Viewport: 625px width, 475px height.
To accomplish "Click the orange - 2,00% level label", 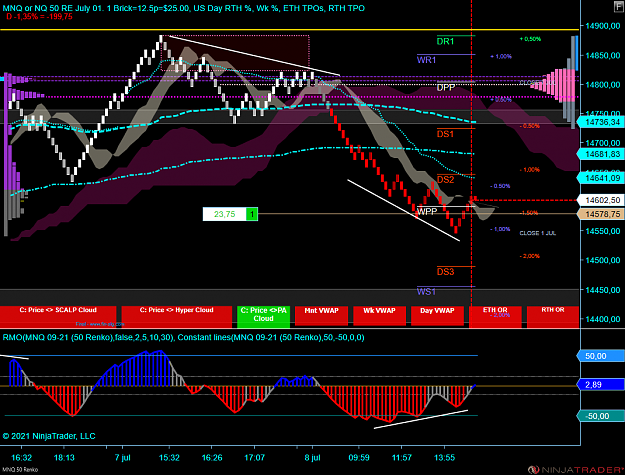I will [x=530, y=256].
